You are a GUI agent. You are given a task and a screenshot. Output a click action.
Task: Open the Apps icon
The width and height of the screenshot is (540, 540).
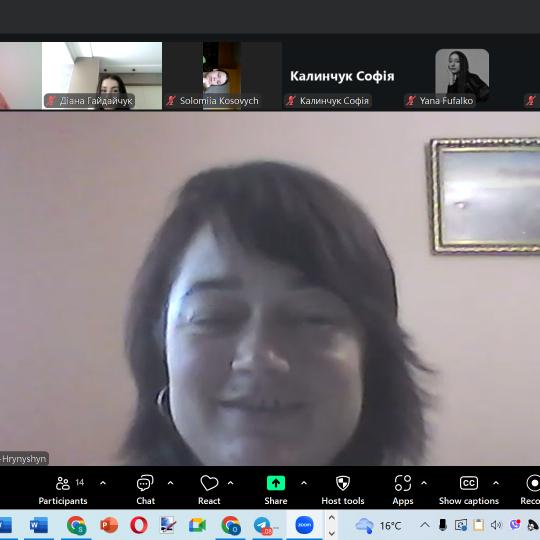[403, 483]
